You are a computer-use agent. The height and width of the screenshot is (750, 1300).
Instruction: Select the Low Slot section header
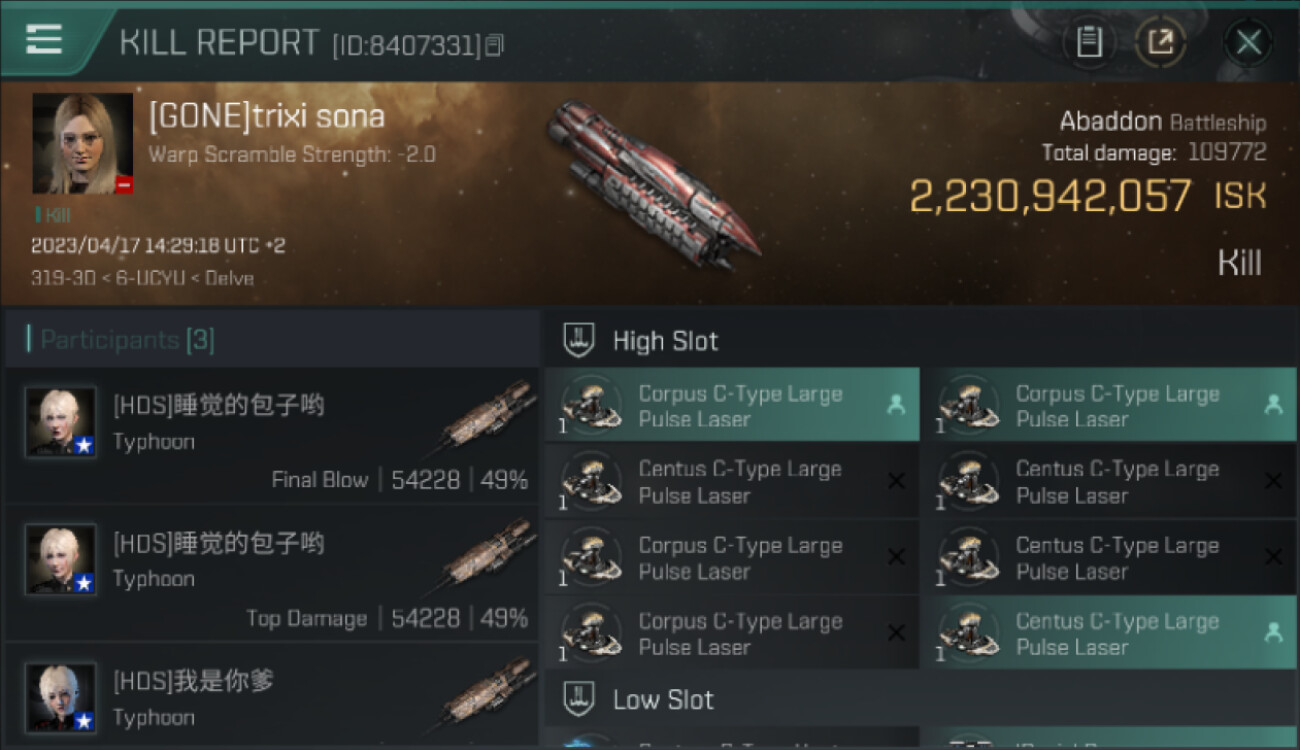point(663,700)
